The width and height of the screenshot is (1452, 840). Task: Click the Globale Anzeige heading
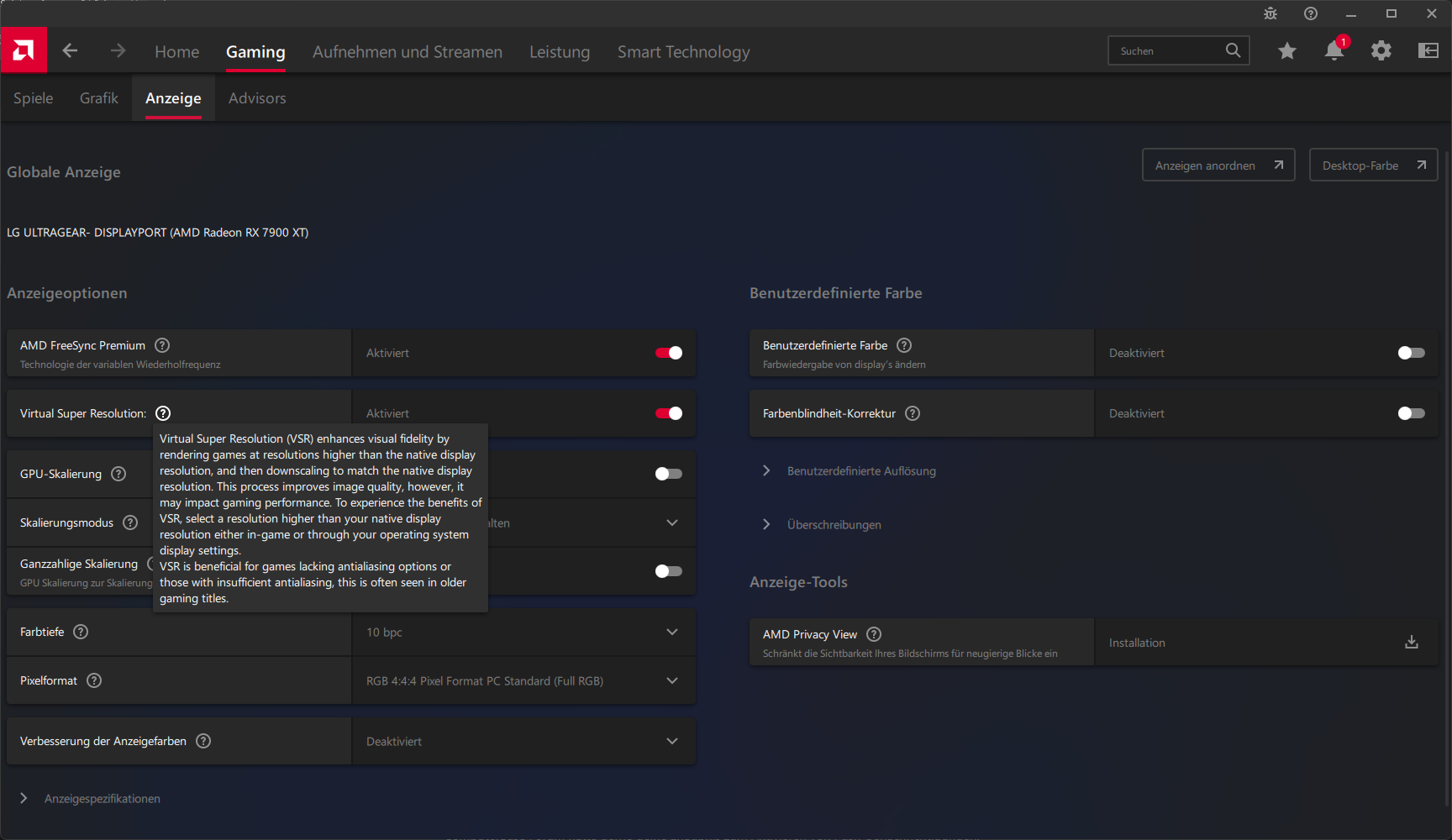(64, 172)
